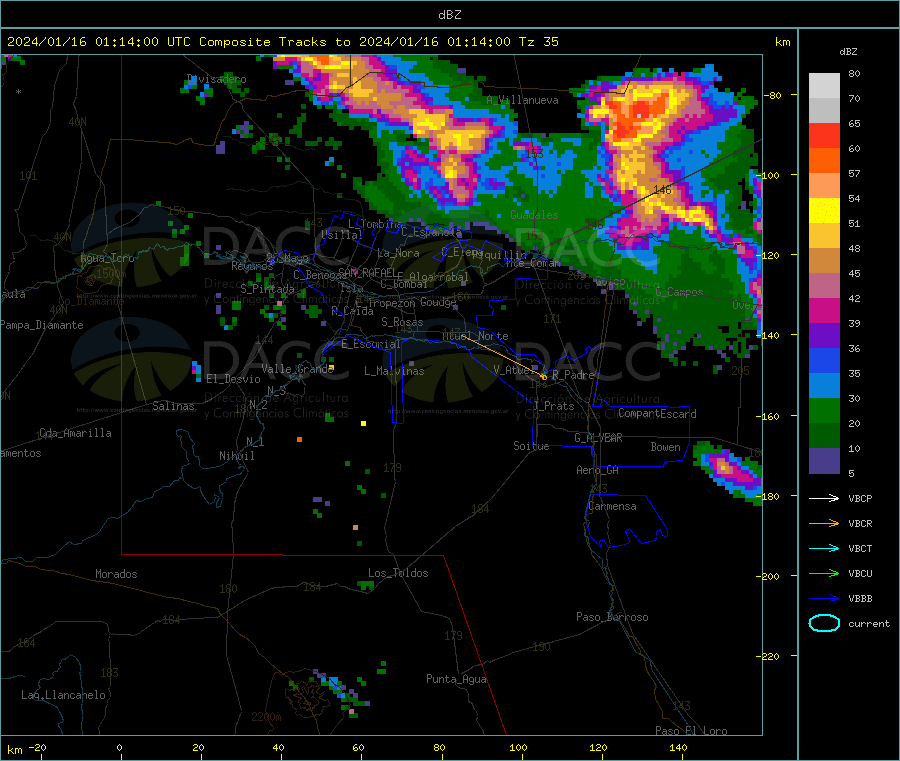
Task: Click the 'S_Rosas' map label
Action: coord(402,322)
